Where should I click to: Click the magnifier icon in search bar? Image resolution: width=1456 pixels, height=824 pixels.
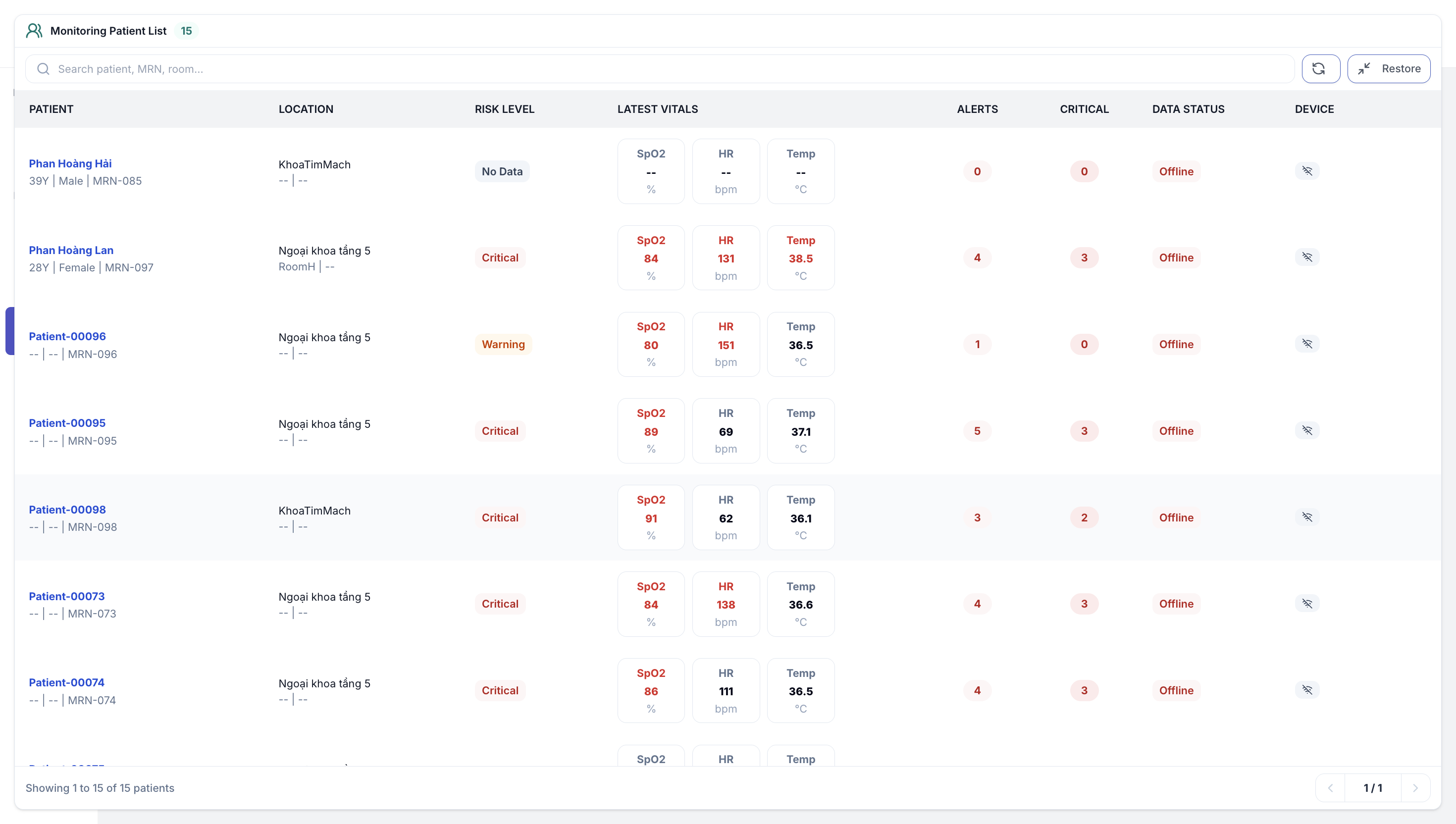pos(43,68)
